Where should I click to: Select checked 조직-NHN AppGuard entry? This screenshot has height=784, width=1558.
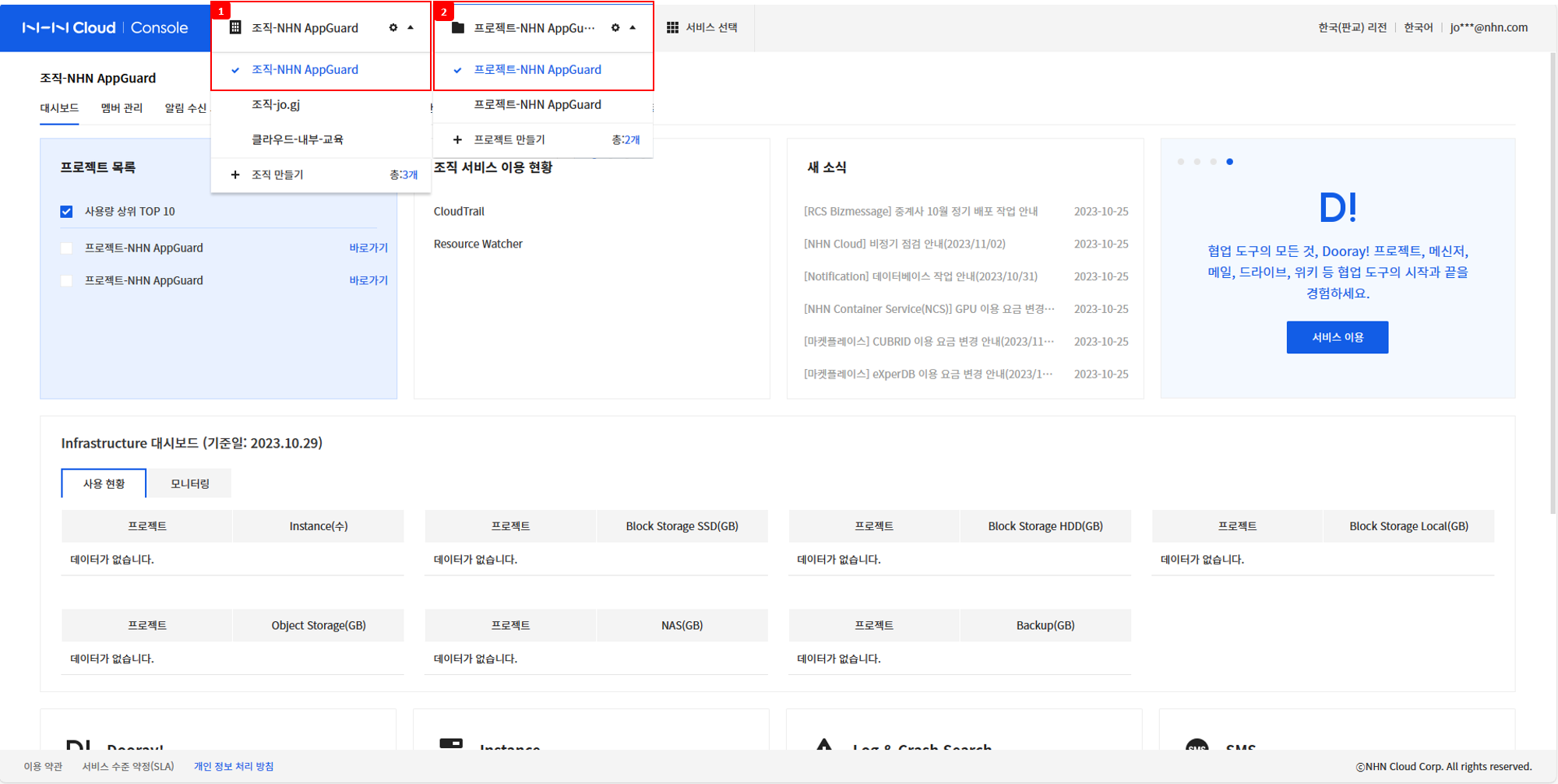click(321, 70)
